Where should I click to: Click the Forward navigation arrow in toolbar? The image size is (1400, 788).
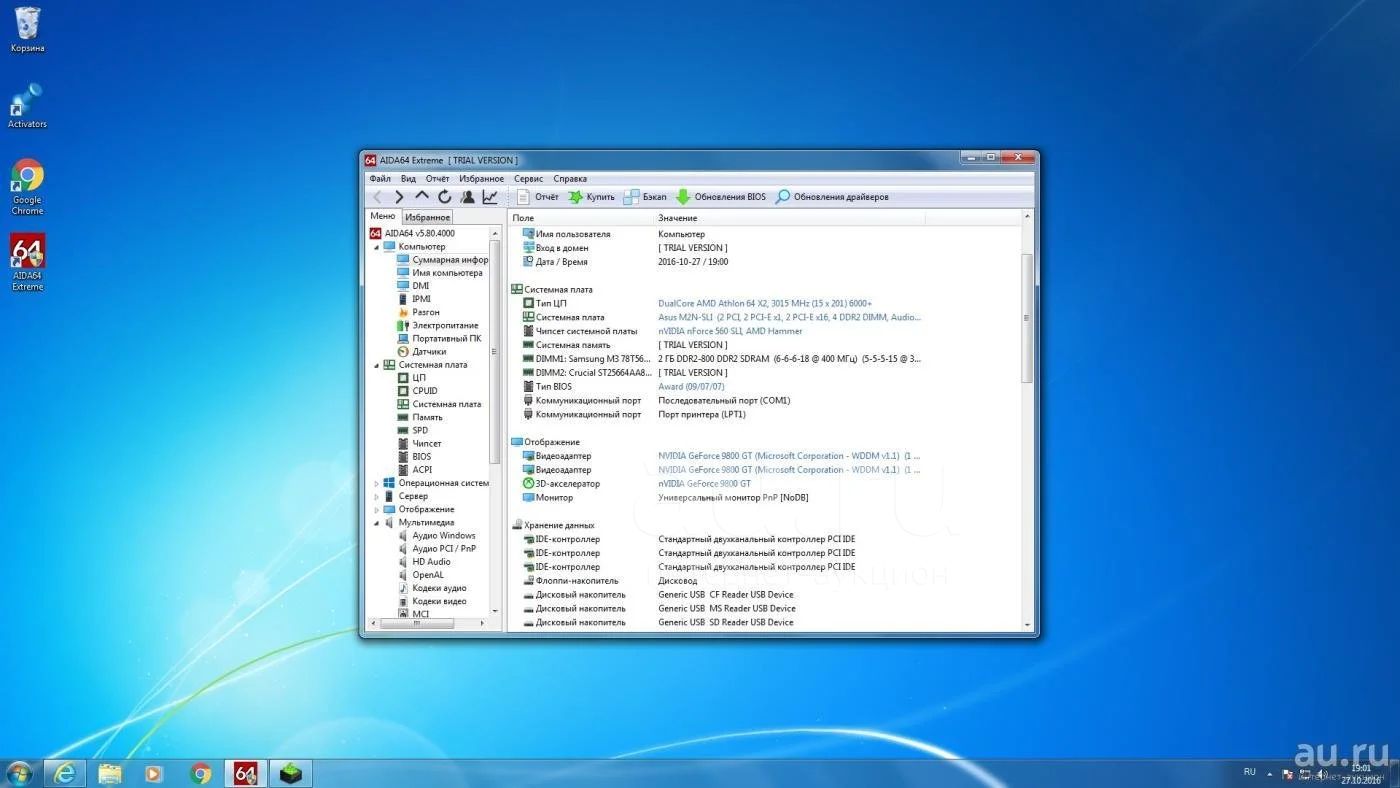[x=399, y=197]
